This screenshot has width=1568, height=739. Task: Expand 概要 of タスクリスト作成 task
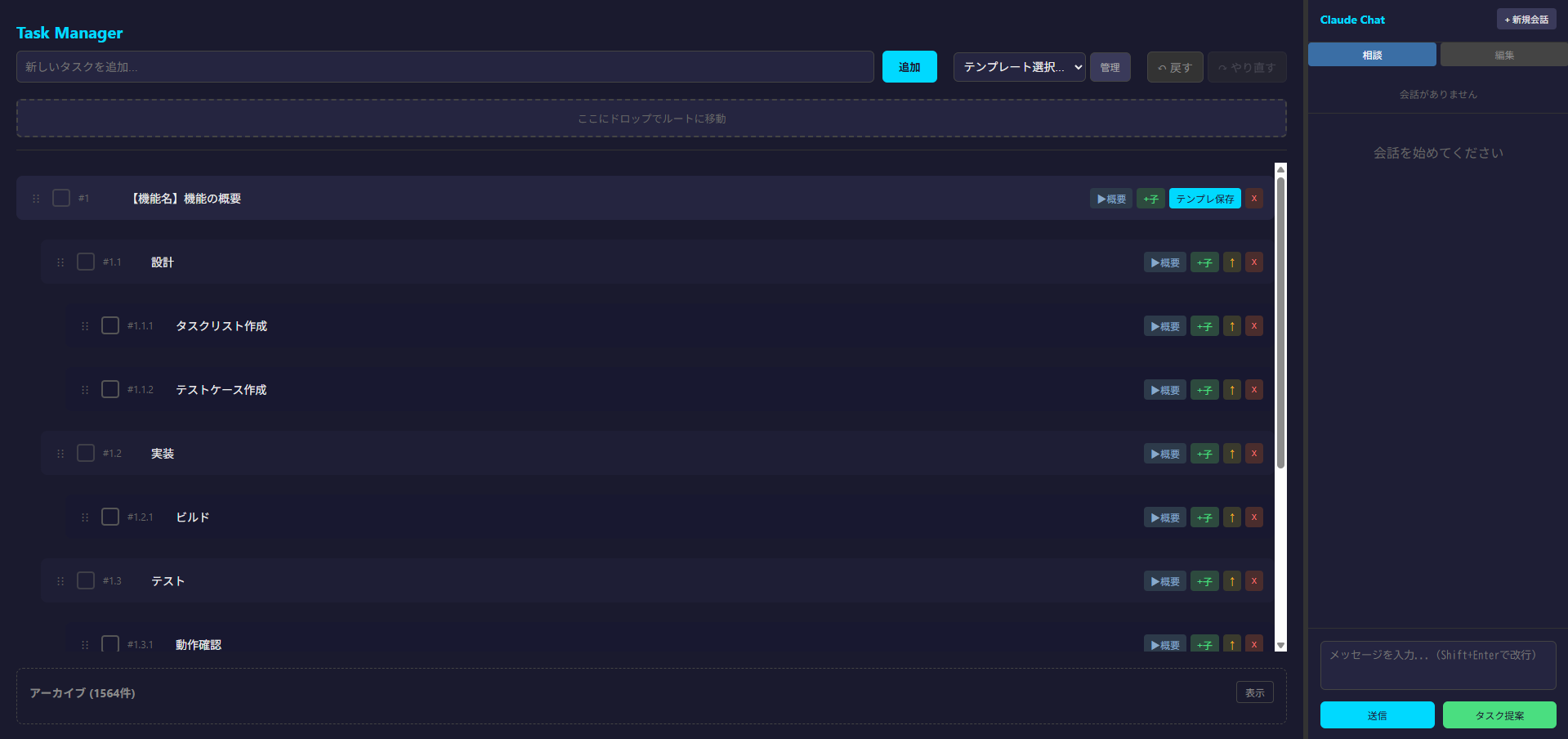(x=1165, y=326)
